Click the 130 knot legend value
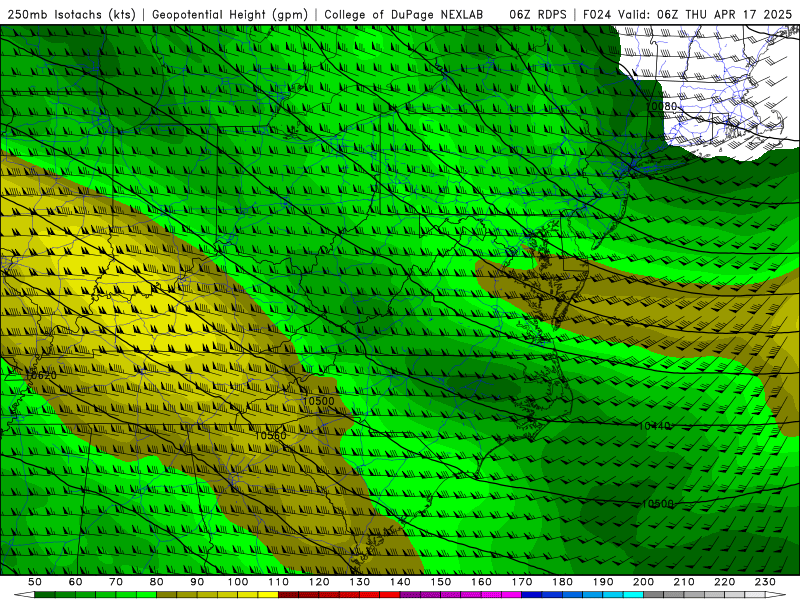The width and height of the screenshot is (800, 600). point(360,582)
